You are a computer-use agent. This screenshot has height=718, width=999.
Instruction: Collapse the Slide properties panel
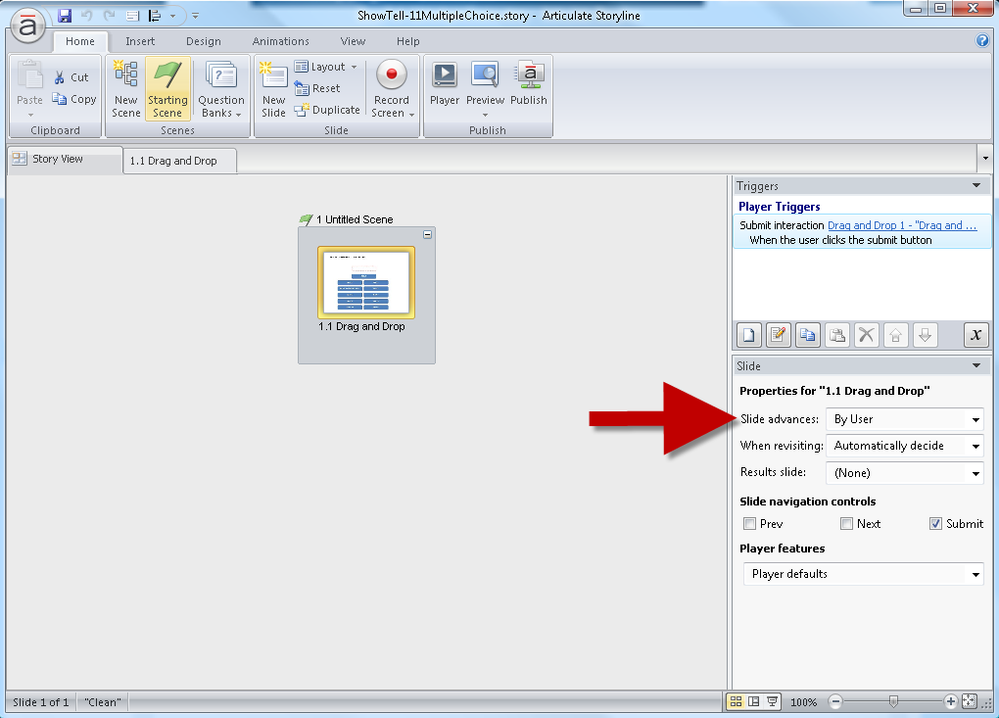976,366
